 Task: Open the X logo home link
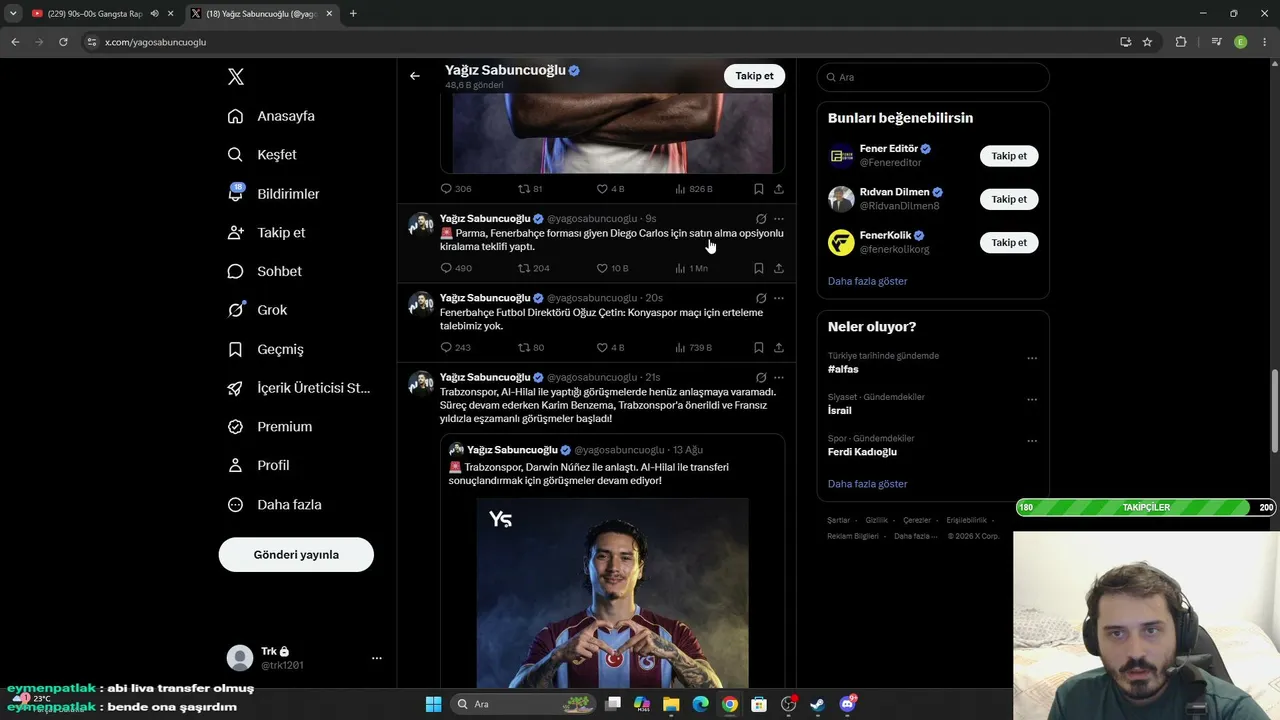coord(236,77)
